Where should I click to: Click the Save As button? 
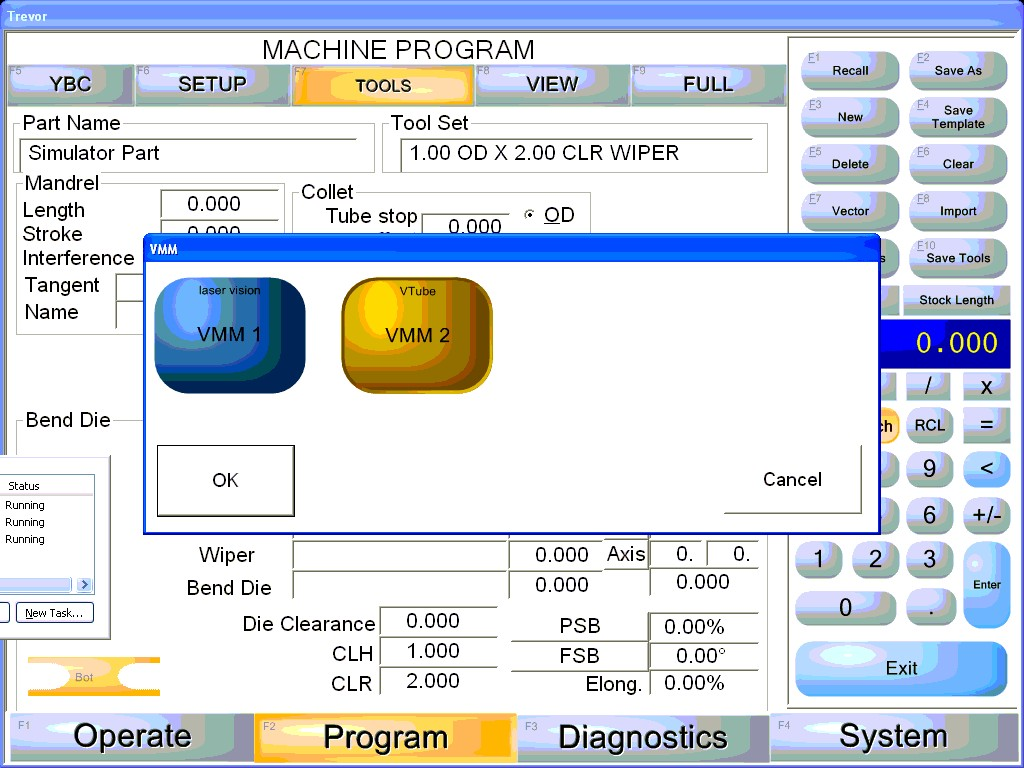click(x=957, y=71)
